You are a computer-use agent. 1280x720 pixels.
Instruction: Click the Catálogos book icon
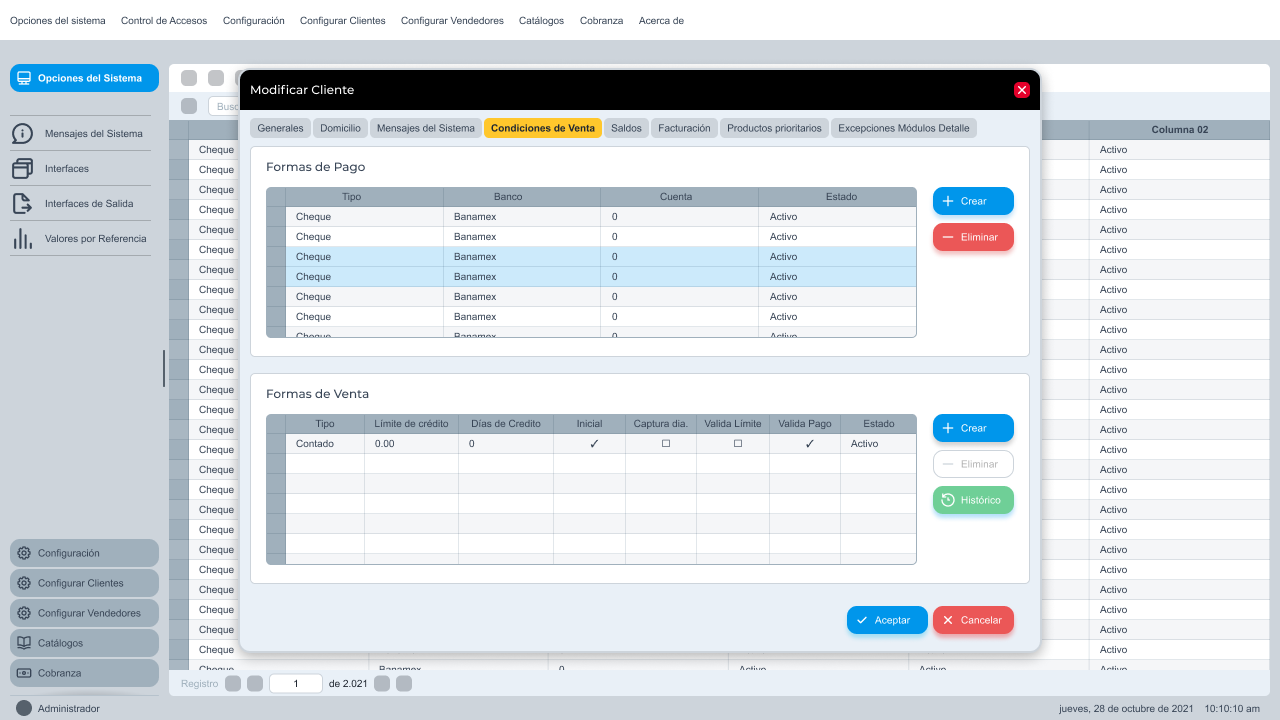tap(24, 643)
